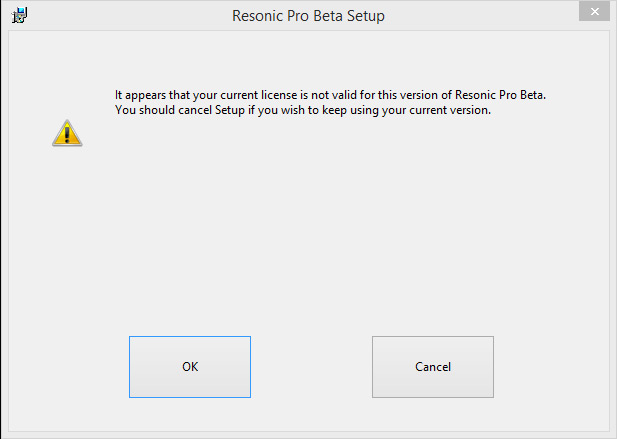This screenshot has width=617, height=439.
Task: Click the blank area between OK and Cancel
Action: pos(311,367)
